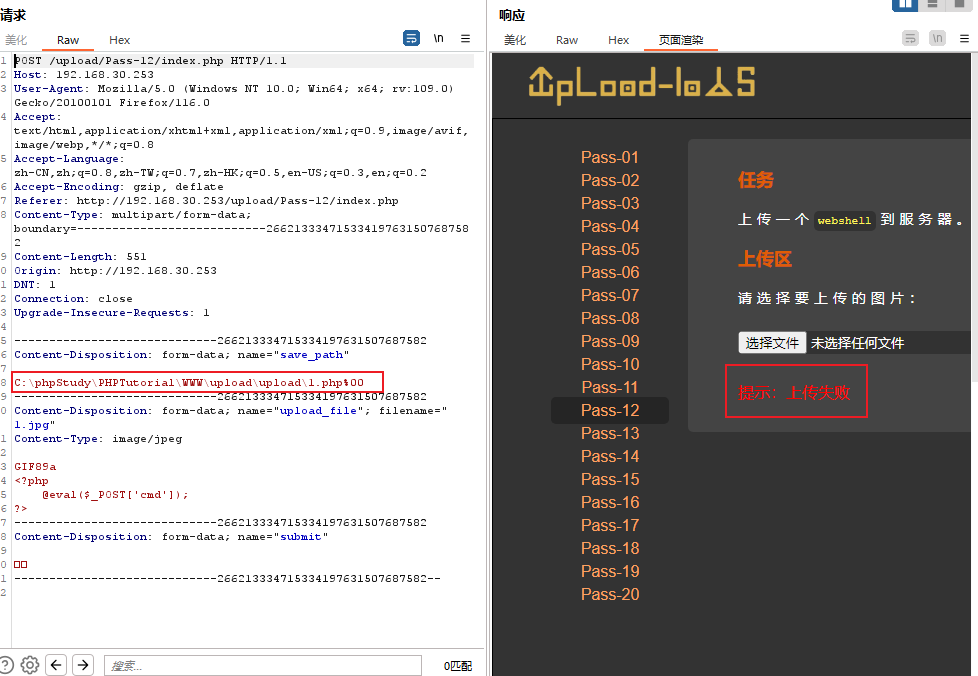Open Pass-01 link

coord(609,157)
